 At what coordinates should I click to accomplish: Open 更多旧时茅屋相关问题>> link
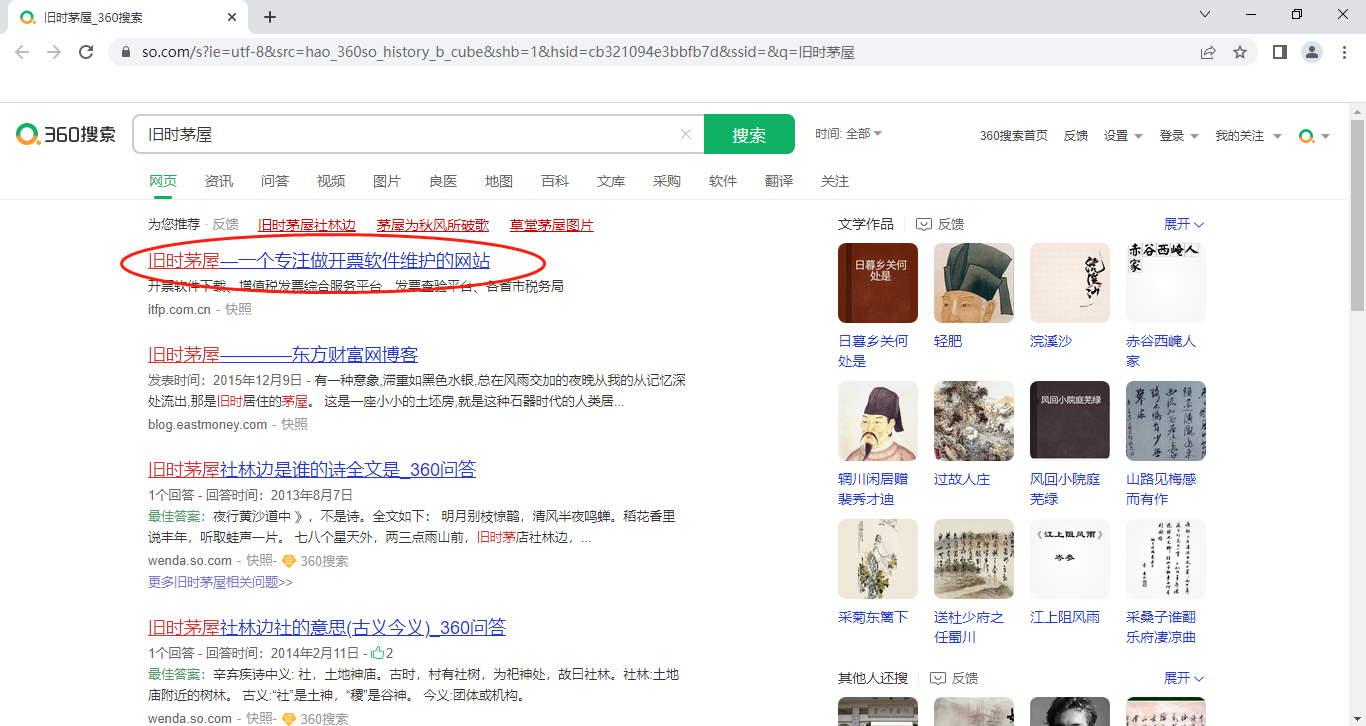220,582
